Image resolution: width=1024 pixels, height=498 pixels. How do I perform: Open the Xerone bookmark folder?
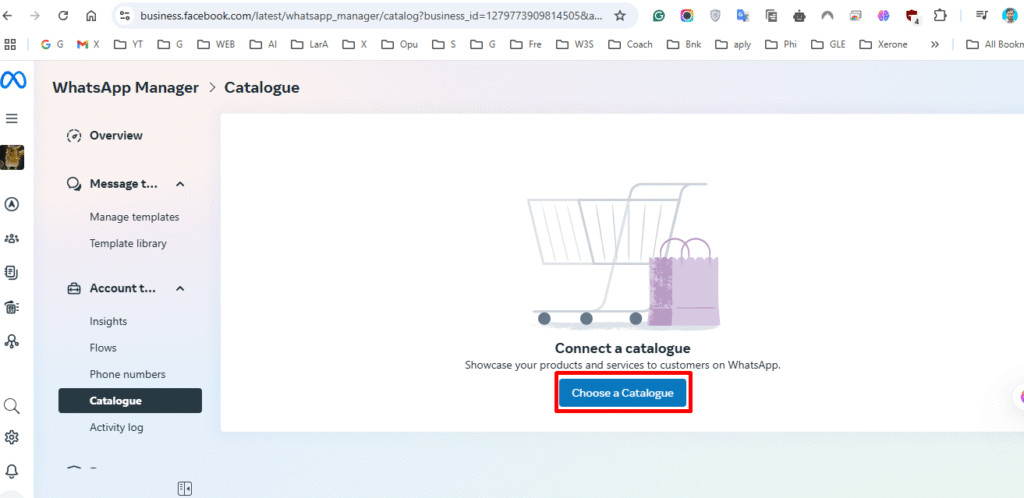tap(884, 44)
